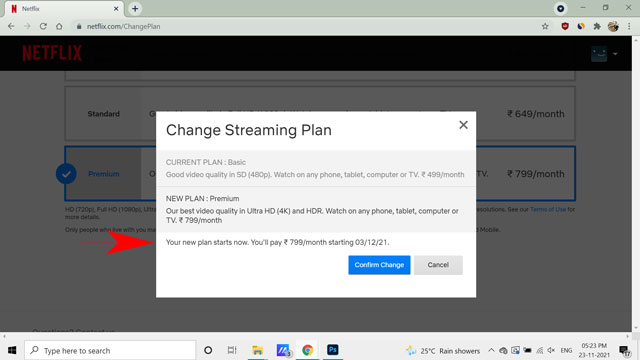Screen dimensions: 640x360
Task: Show hidden system tray icons chevron
Action: pyautogui.click(x=491, y=350)
